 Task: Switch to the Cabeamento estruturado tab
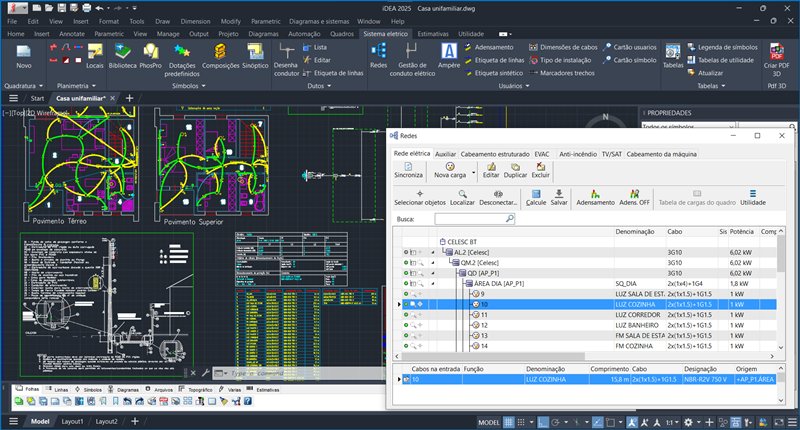click(495, 154)
